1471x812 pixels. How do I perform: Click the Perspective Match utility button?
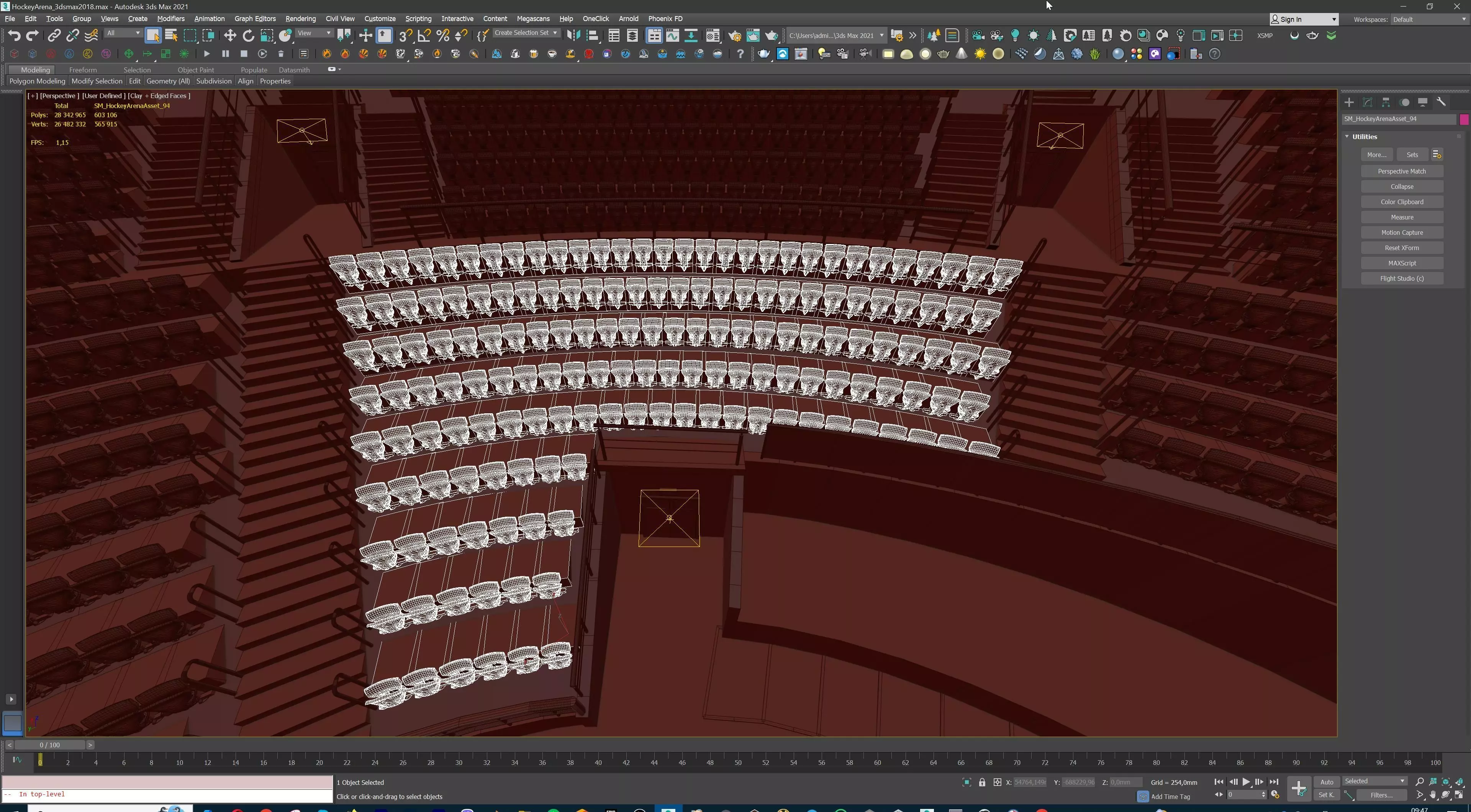[1402, 171]
